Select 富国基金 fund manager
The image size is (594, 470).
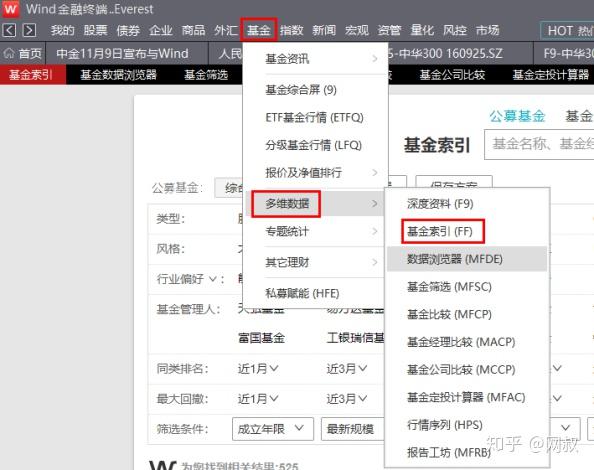point(261,338)
